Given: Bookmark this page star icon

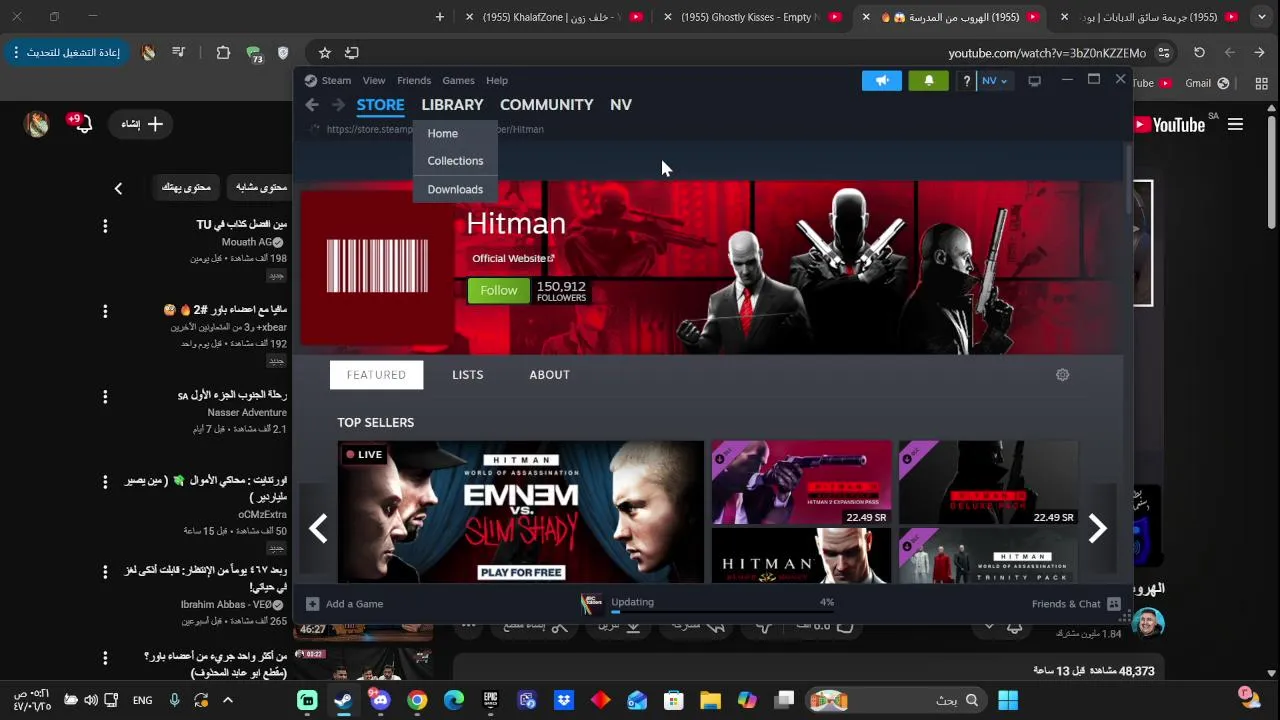Looking at the screenshot, I should 325,53.
